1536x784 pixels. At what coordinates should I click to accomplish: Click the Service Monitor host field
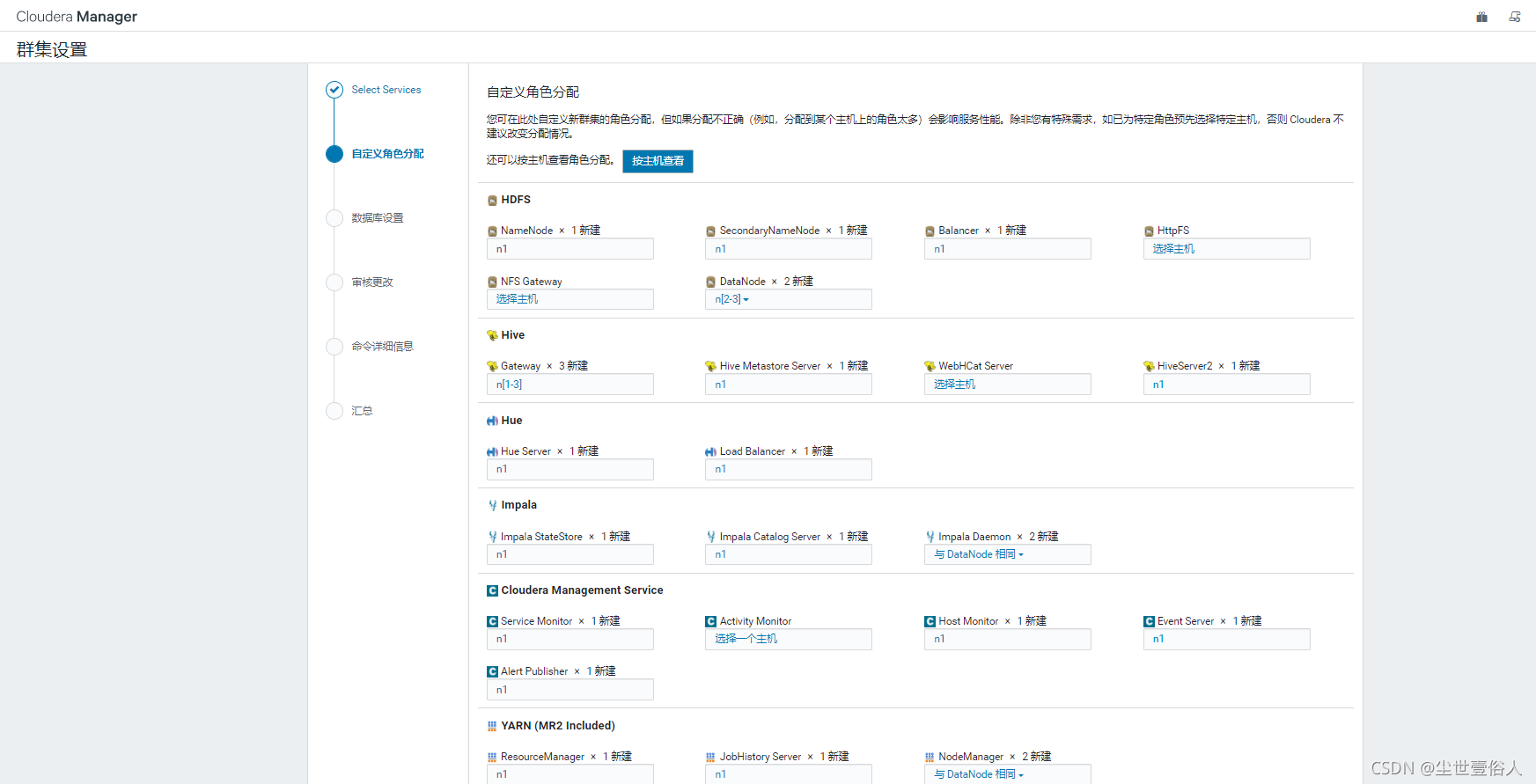point(570,639)
